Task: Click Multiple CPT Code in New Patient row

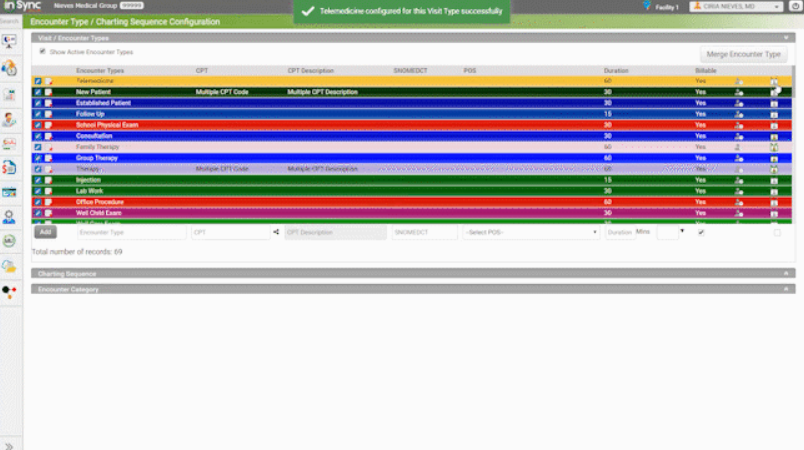Action: (222, 92)
